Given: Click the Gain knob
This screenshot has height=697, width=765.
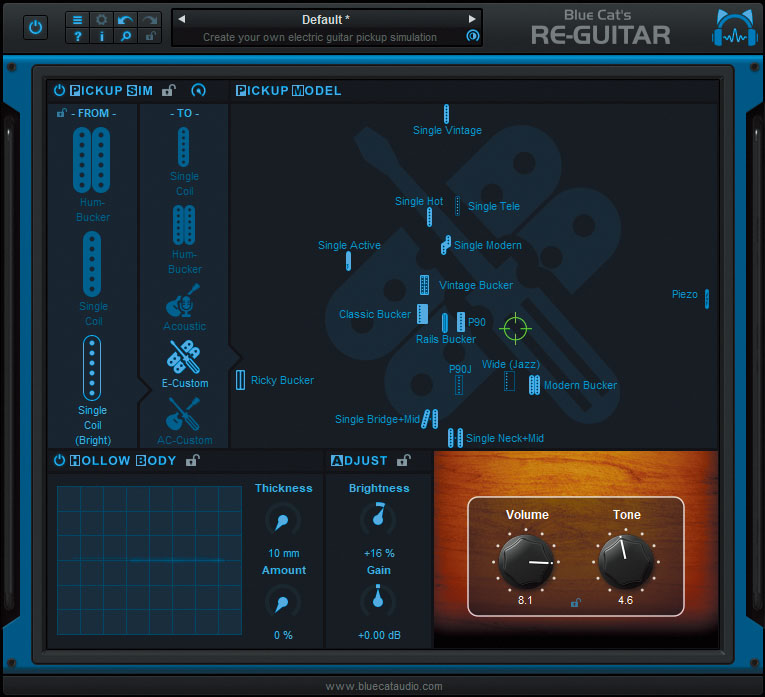Looking at the screenshot, I should tap(378, 600).
